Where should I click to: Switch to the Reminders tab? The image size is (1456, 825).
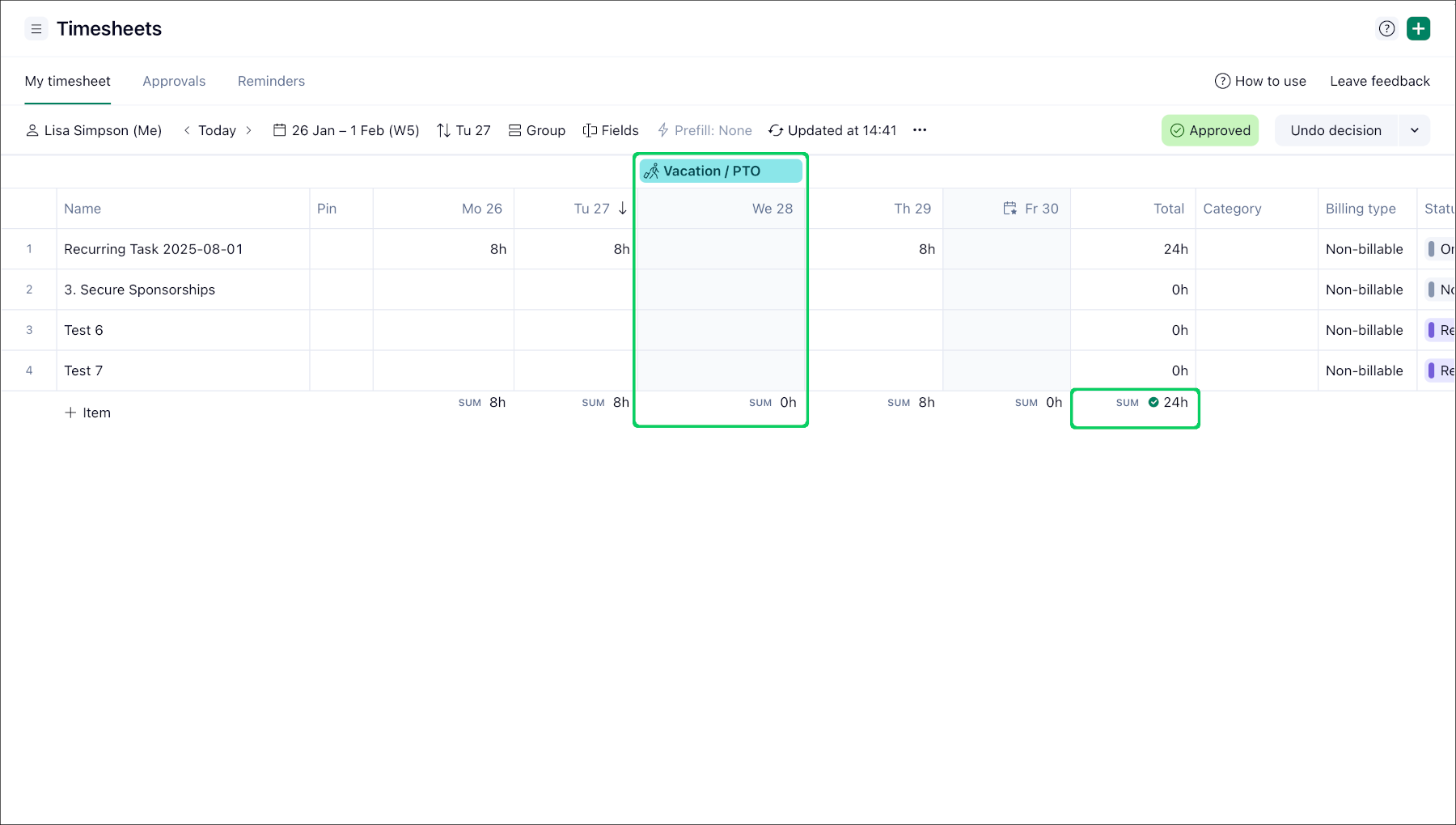tap(271, 81)
